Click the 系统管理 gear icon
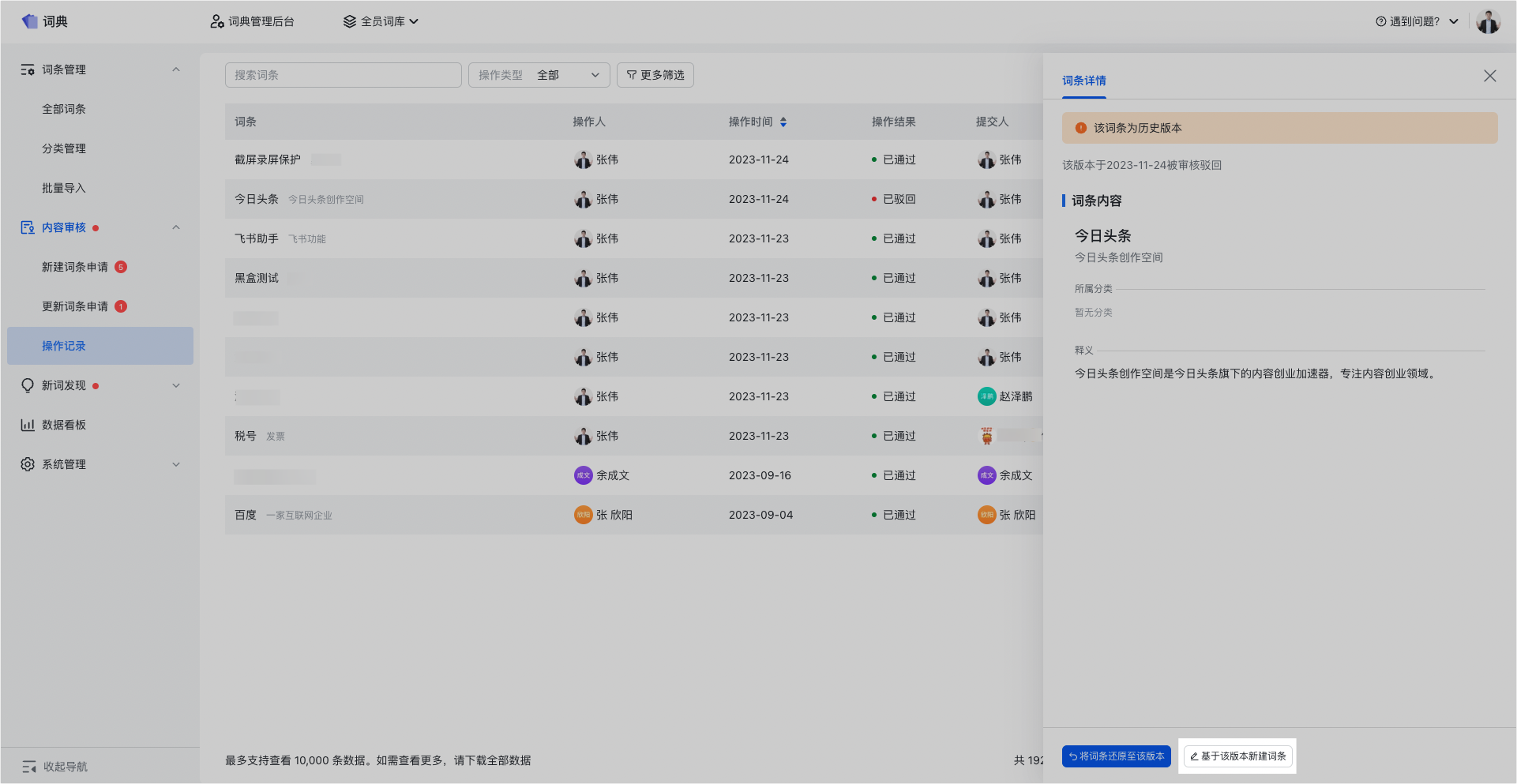Viewport: 1517px width, 784px height. click(28, 464)
